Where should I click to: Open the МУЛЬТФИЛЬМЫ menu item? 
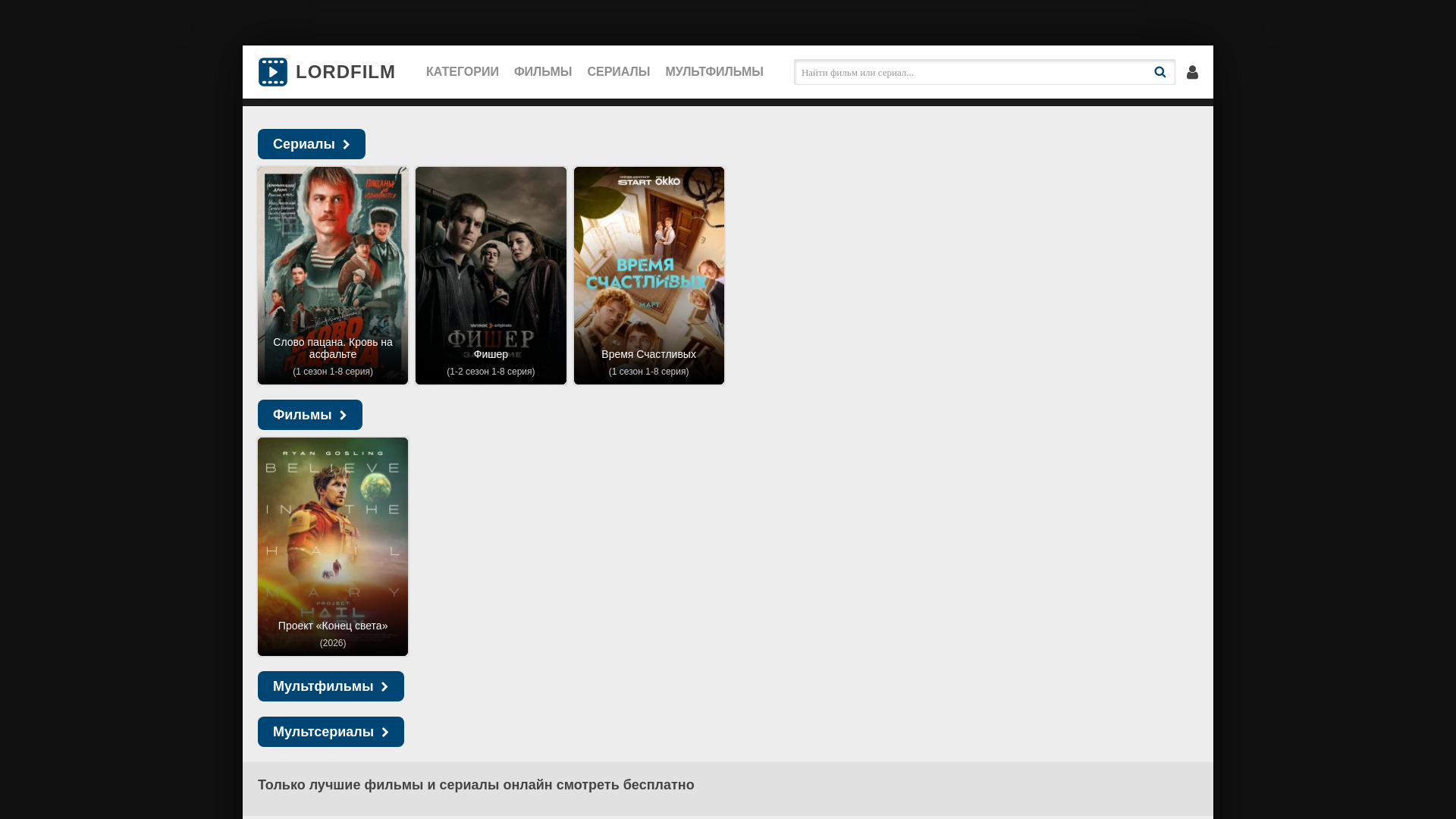tap(714, 72)
